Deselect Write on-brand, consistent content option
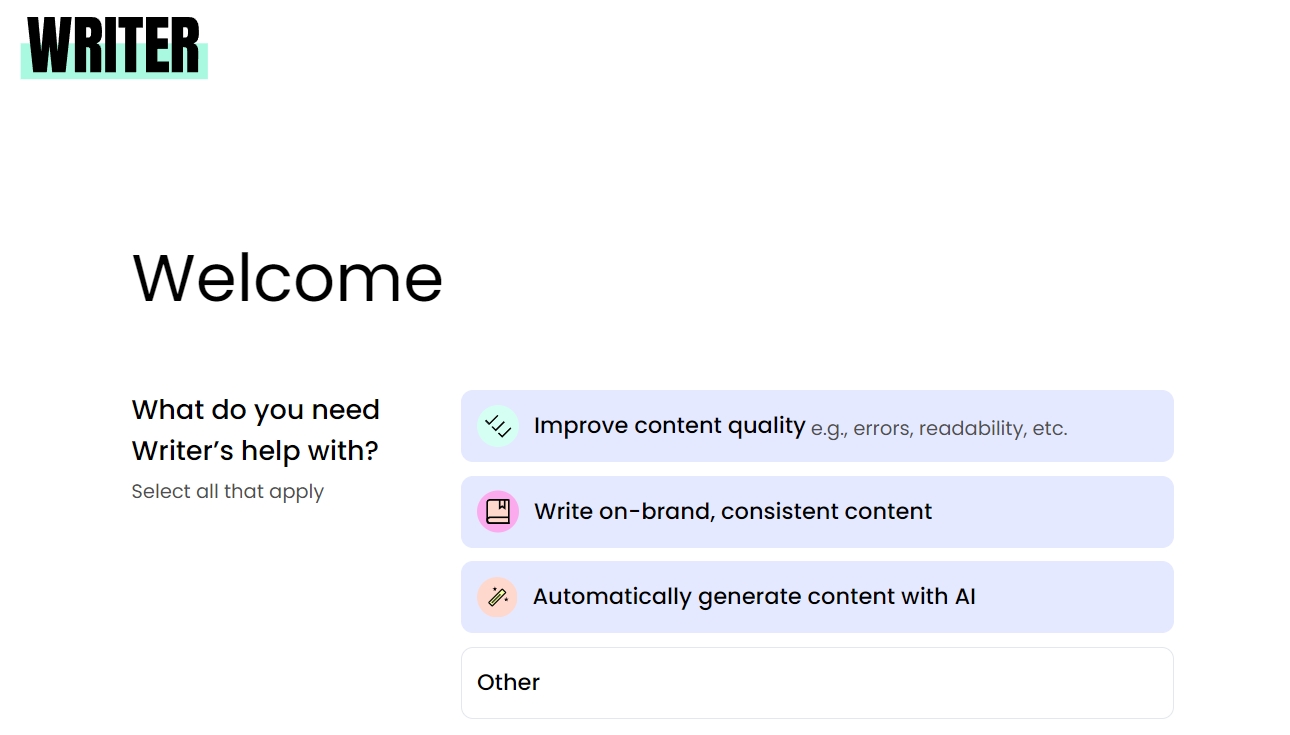This screenshot has width=1290, height=735. point(817,512)
